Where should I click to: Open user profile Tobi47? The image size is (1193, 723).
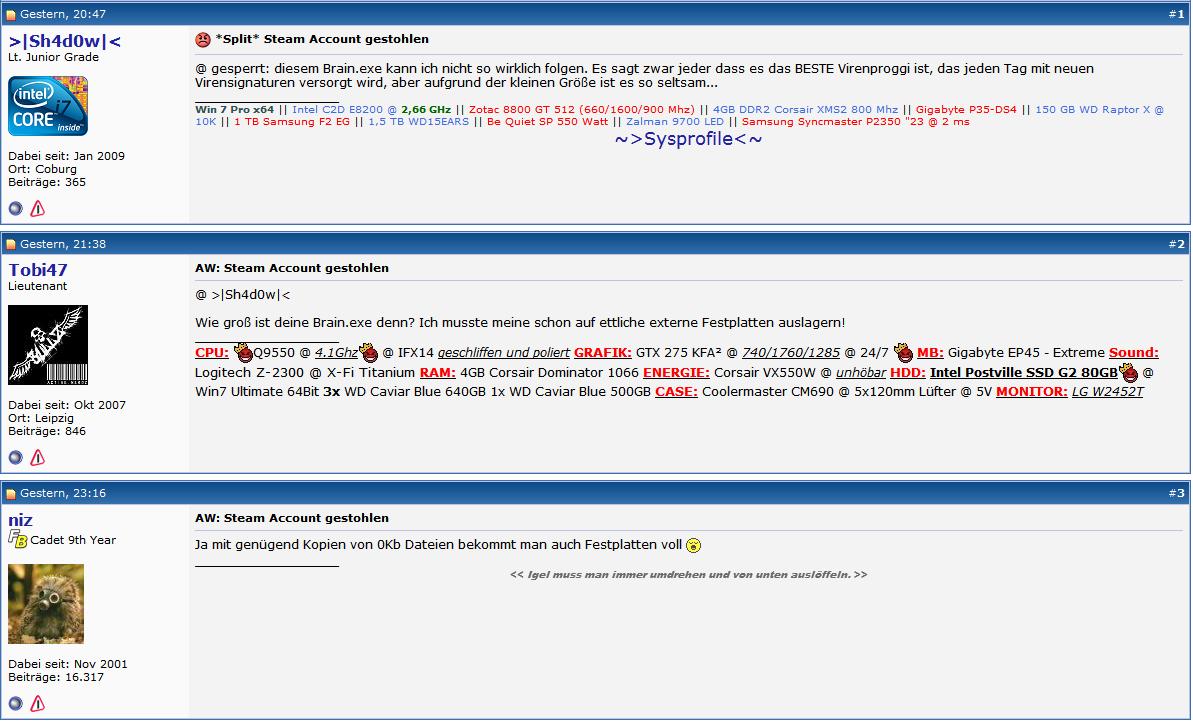tap(38, 270)
